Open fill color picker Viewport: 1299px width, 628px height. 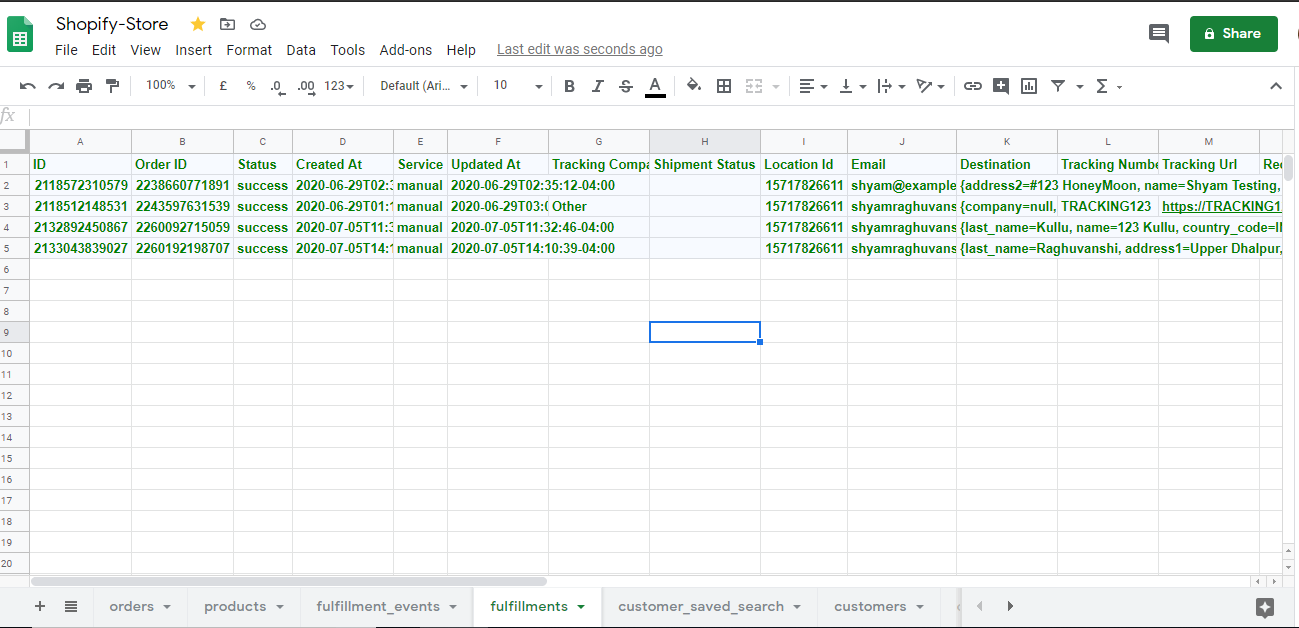(x=694, y=86)
